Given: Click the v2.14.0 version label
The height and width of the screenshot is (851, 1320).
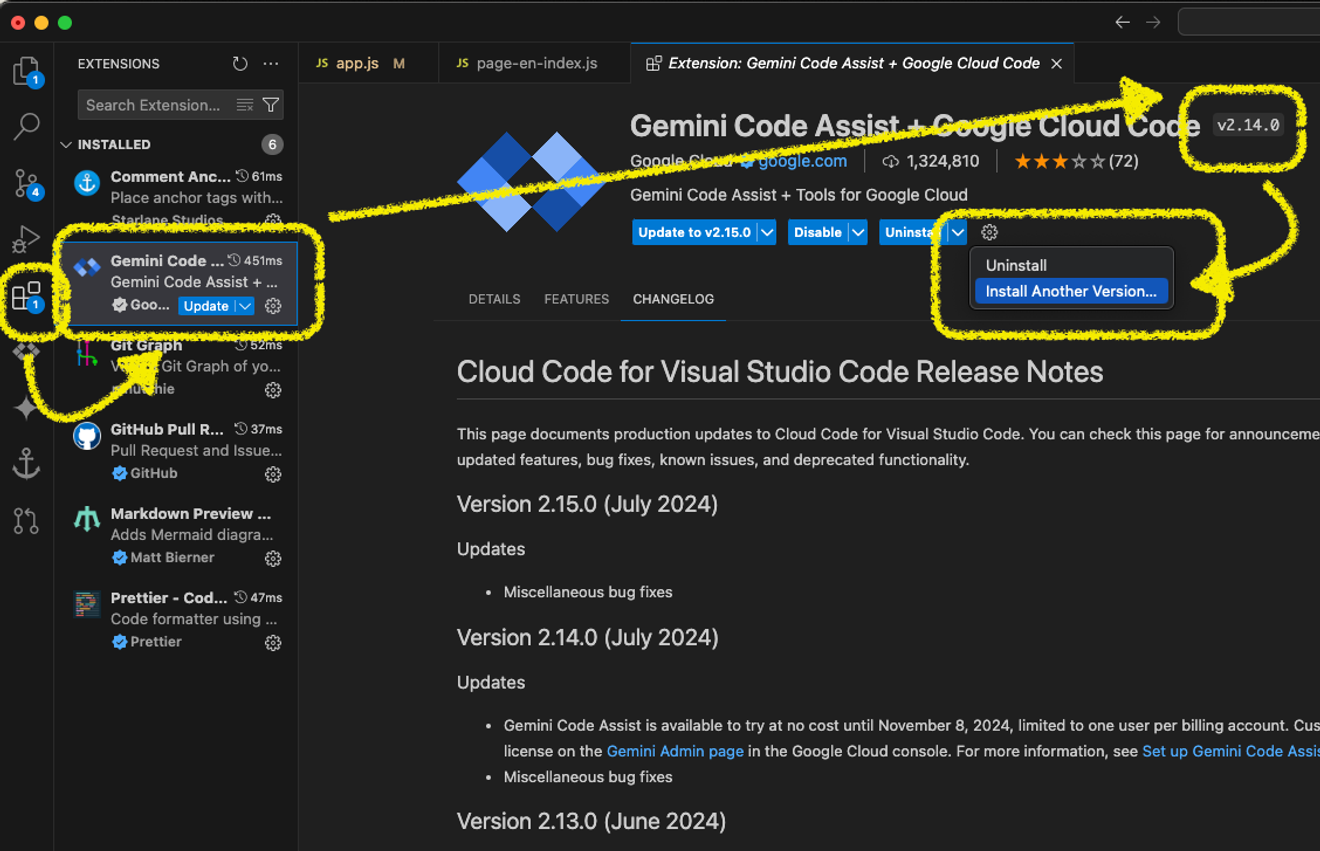Looking at the screenshot, I should click(1247, 125).
